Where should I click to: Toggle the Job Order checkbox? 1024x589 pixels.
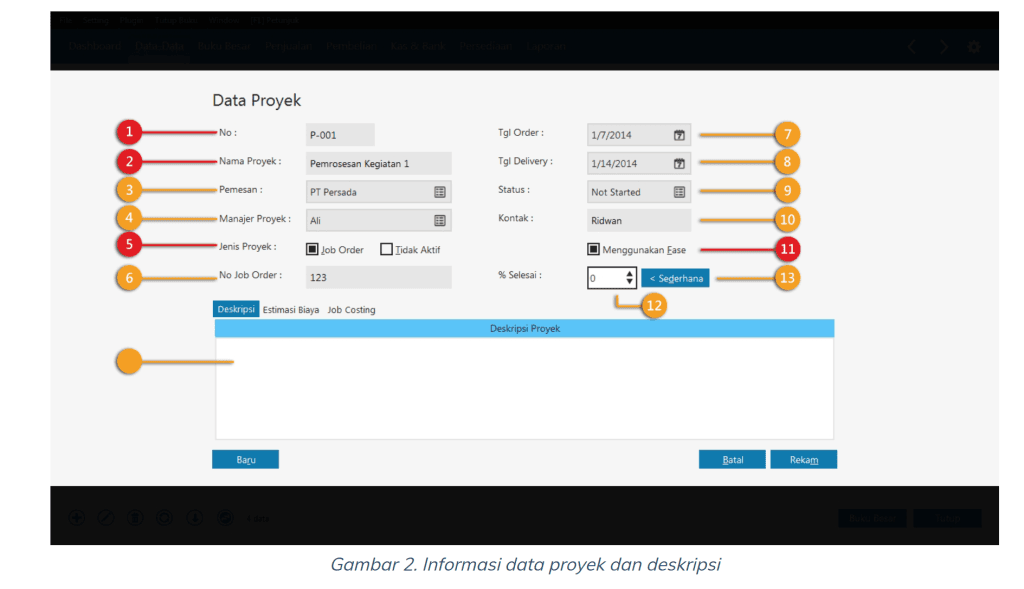tap(312, 250)
